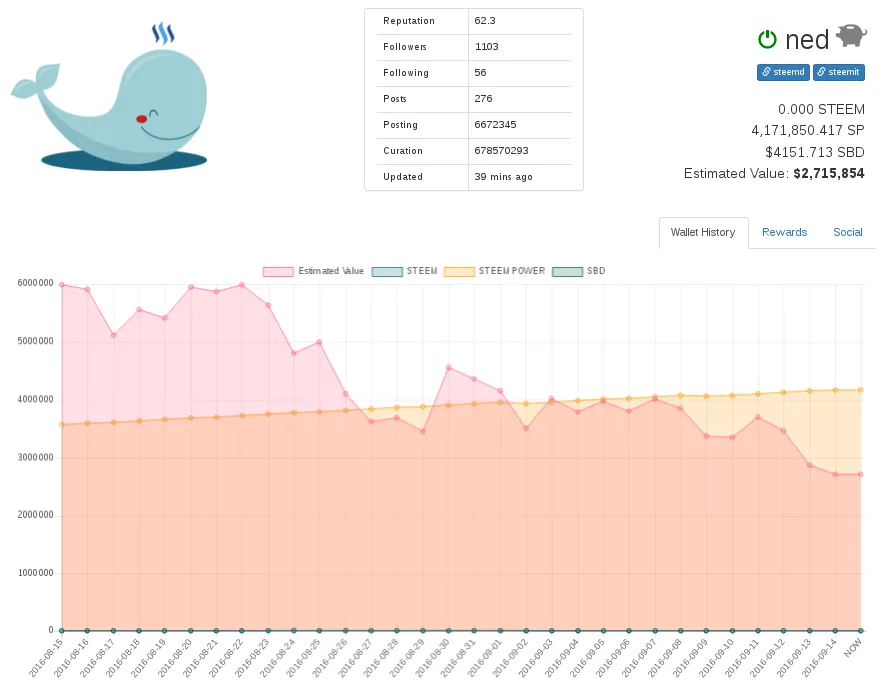The width and height of the screenshot is (883, 698).
Task: Select the Posts count 276
Action: (x=483, y=99)
